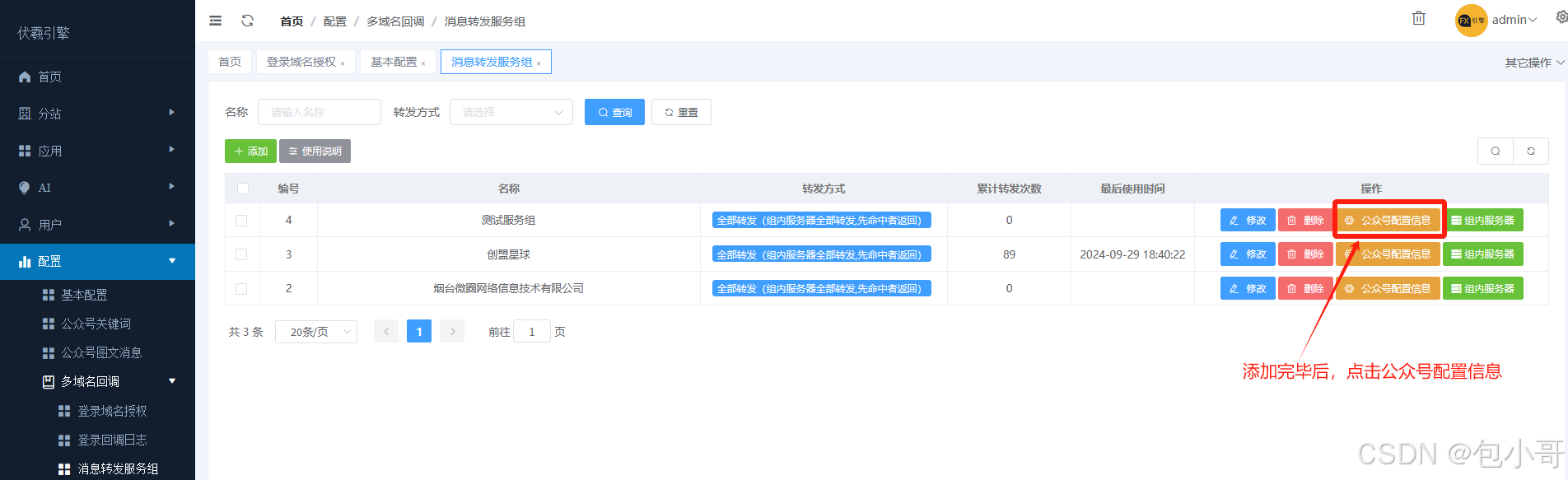1568x480 pixels.
Task: Click the table refresh icon at right
Action: [1531, 151]
